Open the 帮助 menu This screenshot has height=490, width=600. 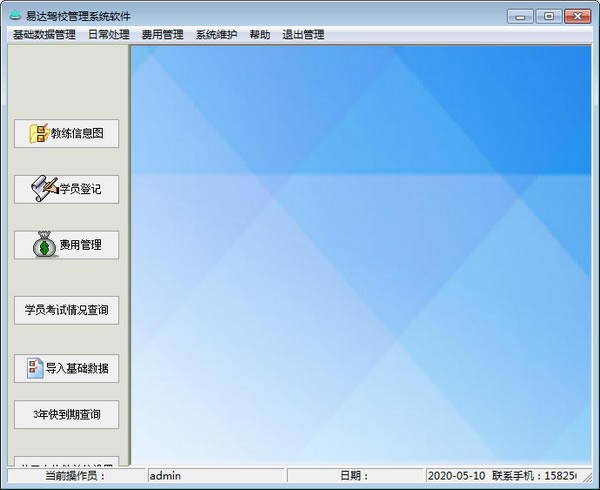(259, 35)
